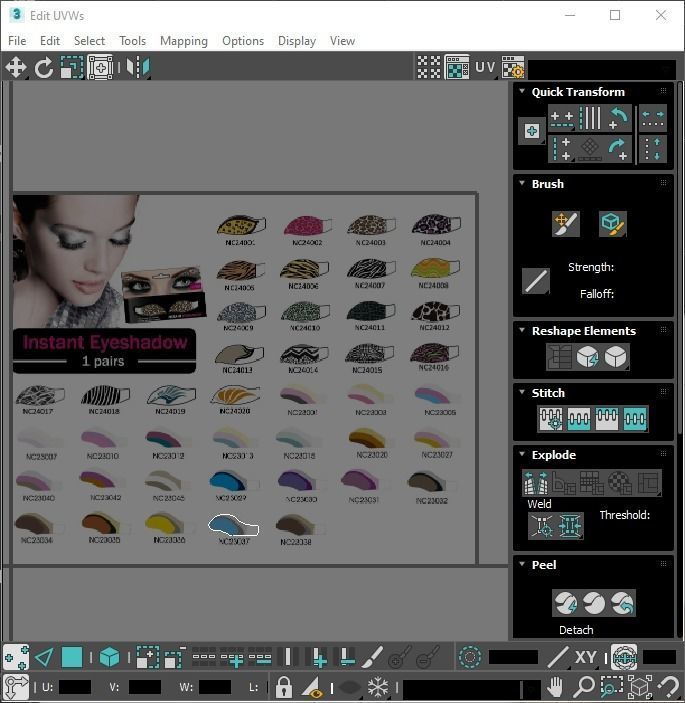Collapse the Stitch rollout
The image size is (685, 703).
pos(522,392)
